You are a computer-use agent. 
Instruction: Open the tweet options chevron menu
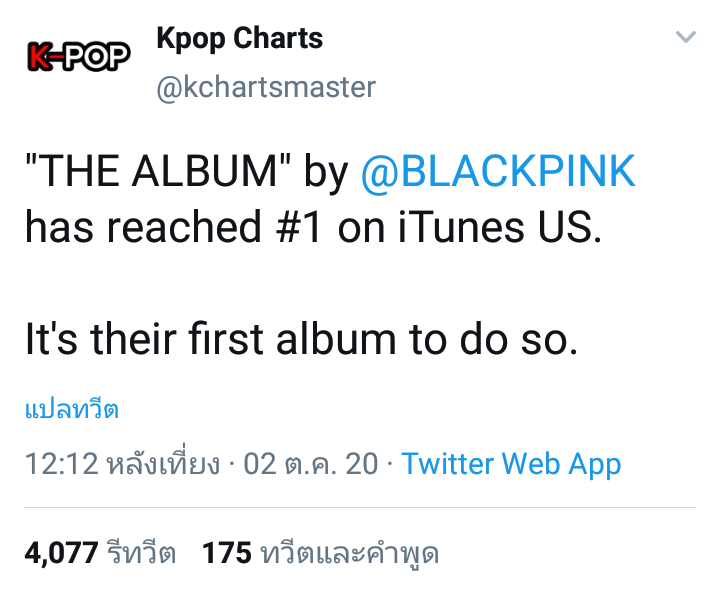(x=685, y=38)
